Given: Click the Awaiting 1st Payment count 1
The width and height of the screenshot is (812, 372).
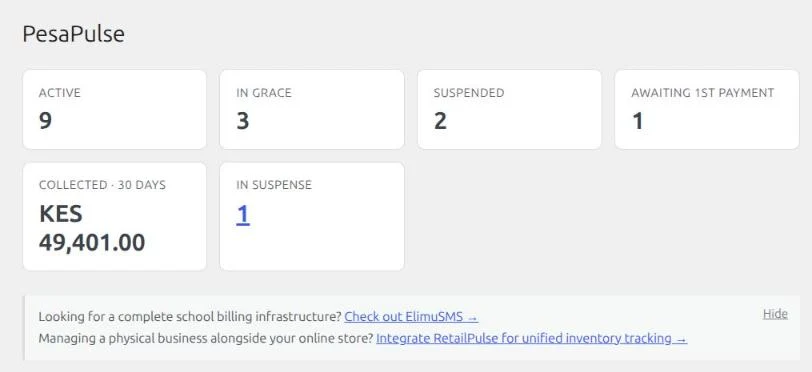Looking at the screenshot, I should pos(637,121).
